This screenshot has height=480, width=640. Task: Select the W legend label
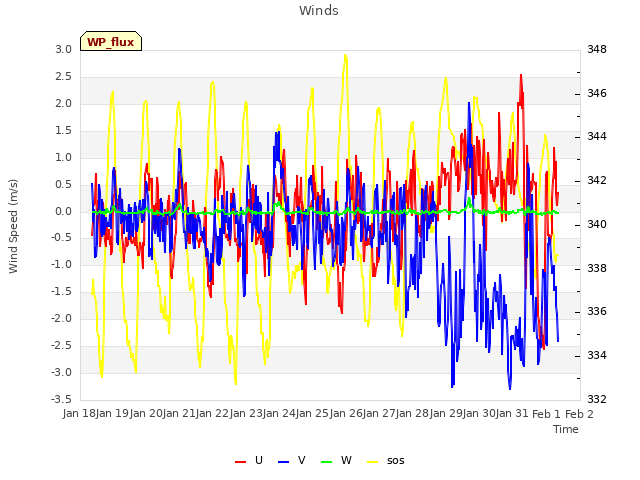pyautogui.click(x=346, y=460)
